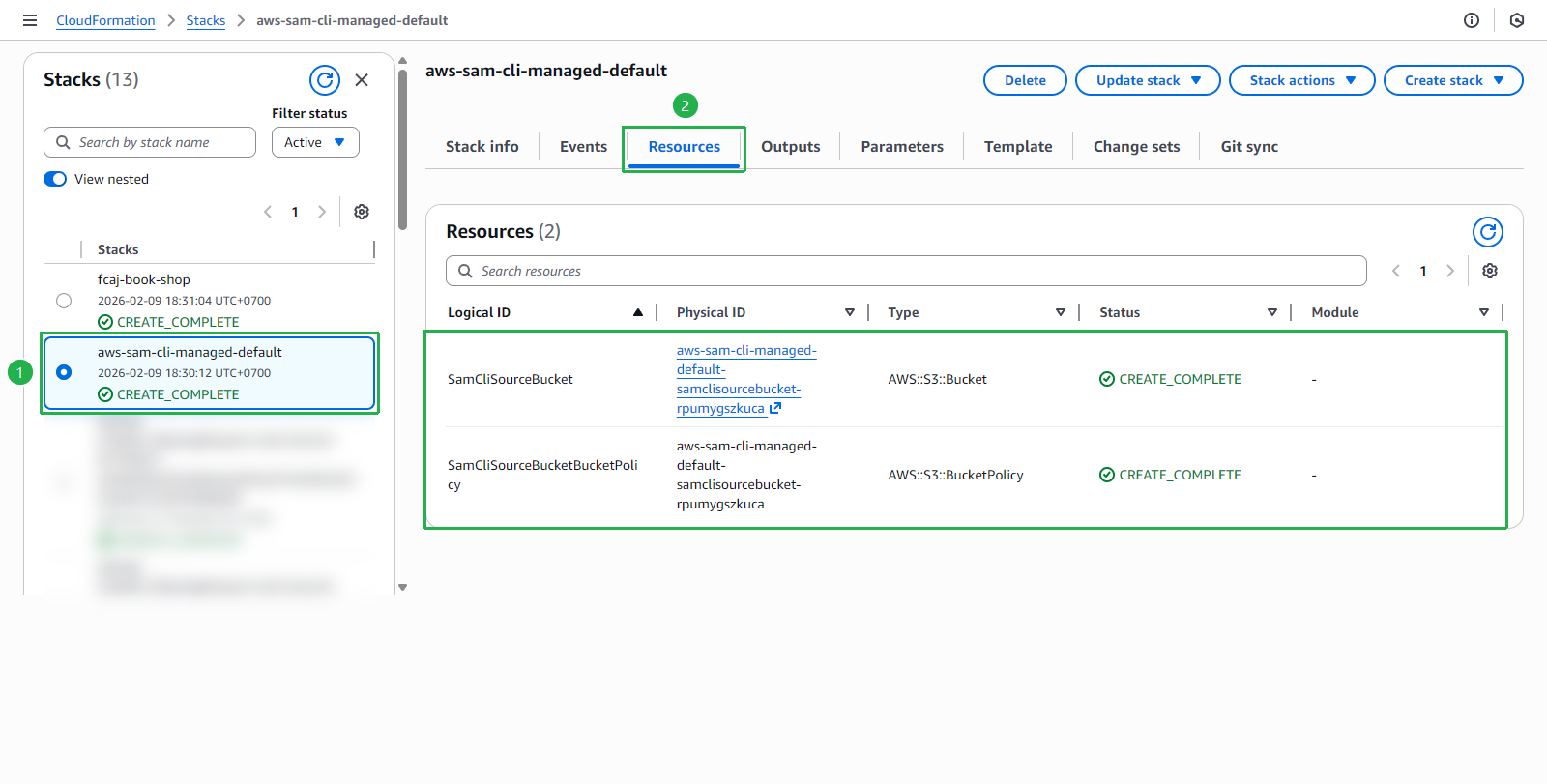Screen dimensions: 1547x784
Task: Click the AWS::S3::BucketPolicy type cell
Action: tap(955, 475)
